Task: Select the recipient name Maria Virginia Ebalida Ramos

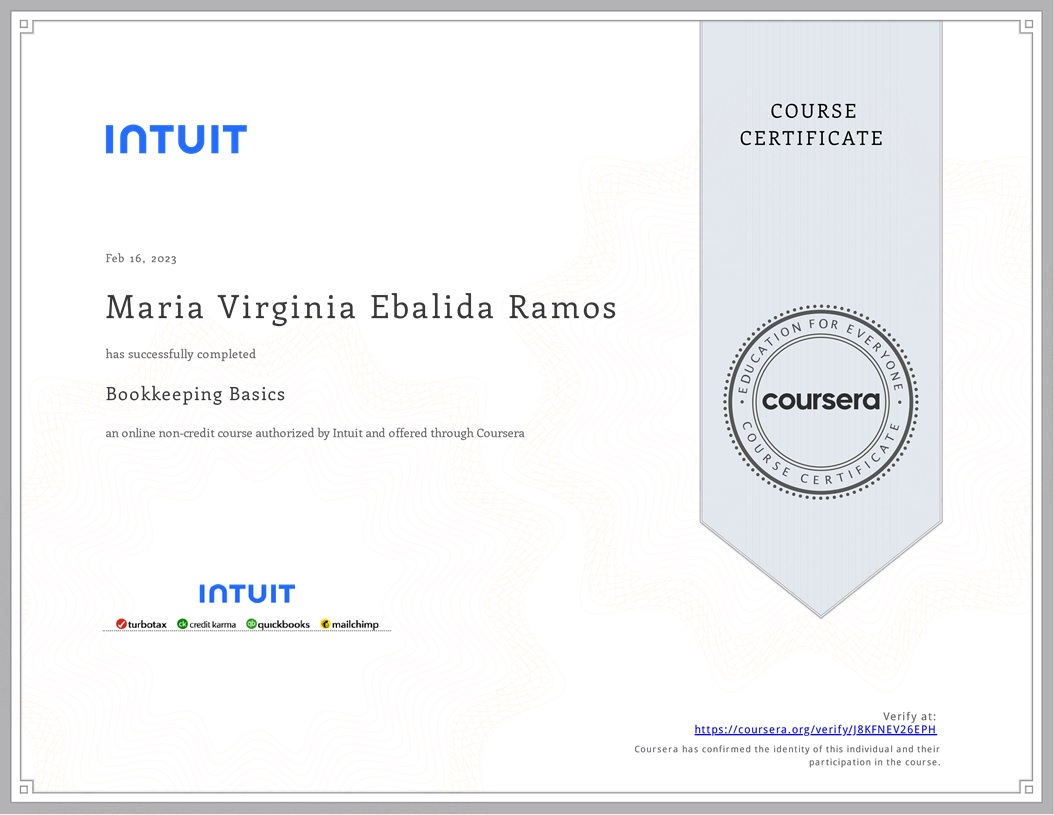Action: point(360,307)
